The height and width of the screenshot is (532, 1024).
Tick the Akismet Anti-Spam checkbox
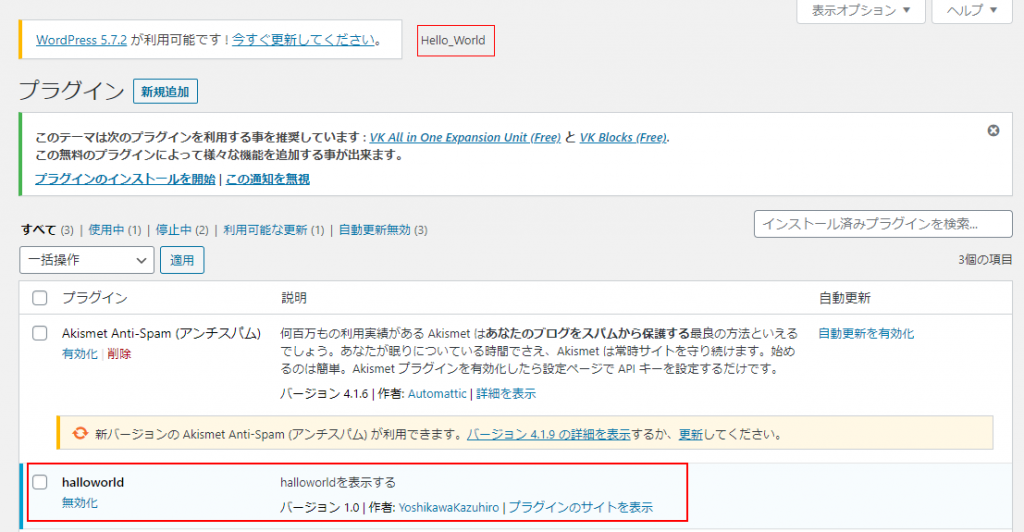(x=40, y=333)
